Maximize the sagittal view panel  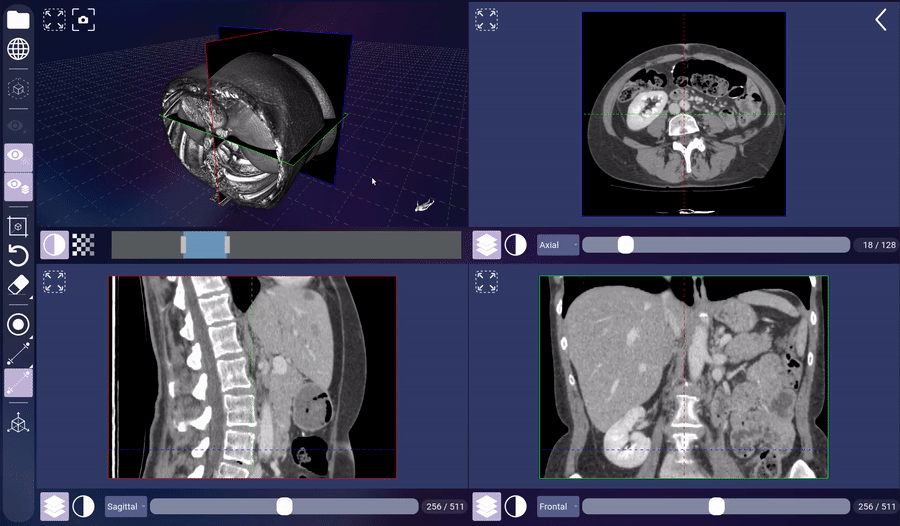54,282
